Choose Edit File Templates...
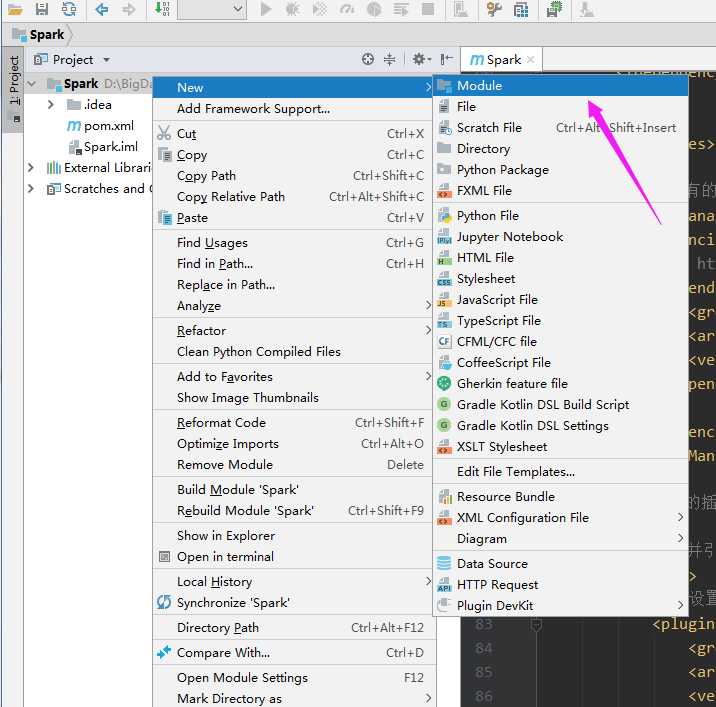716x707 pixels. (x=561, y=472)
